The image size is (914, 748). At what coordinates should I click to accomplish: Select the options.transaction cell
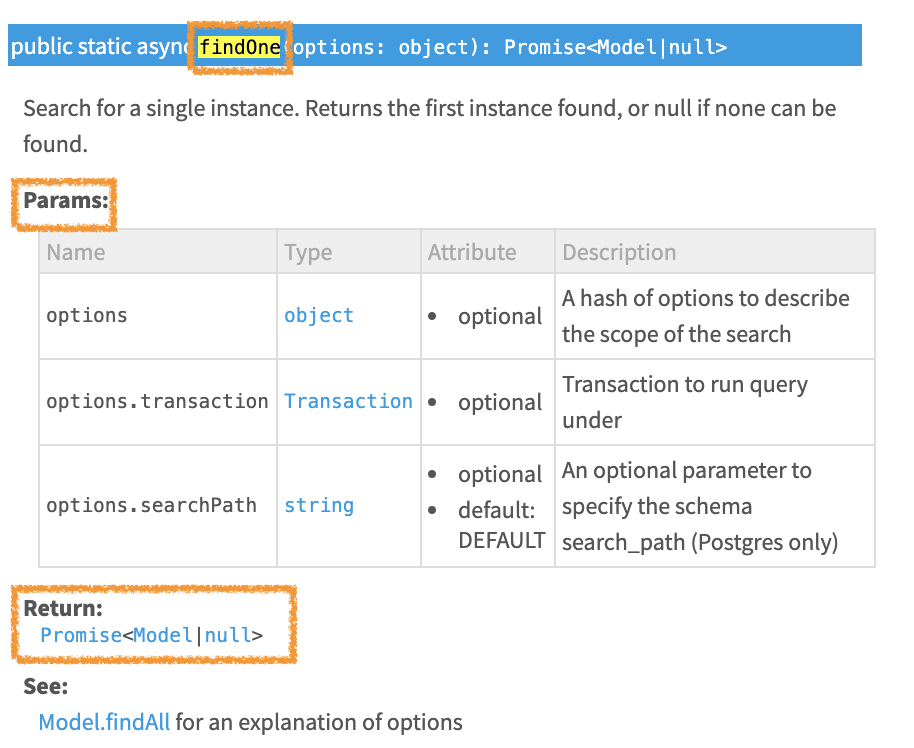pos(157,402)
